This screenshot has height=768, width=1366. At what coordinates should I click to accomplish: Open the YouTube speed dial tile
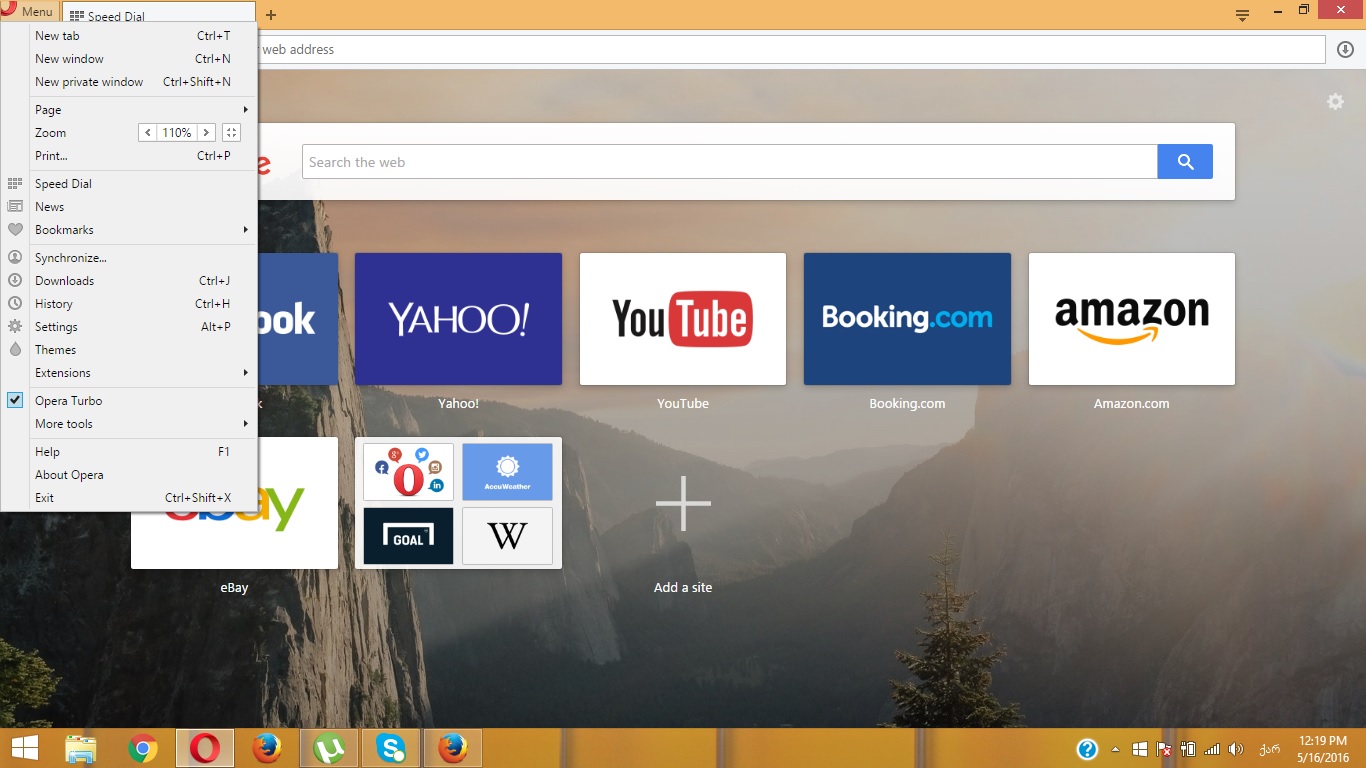click(683, 319)
